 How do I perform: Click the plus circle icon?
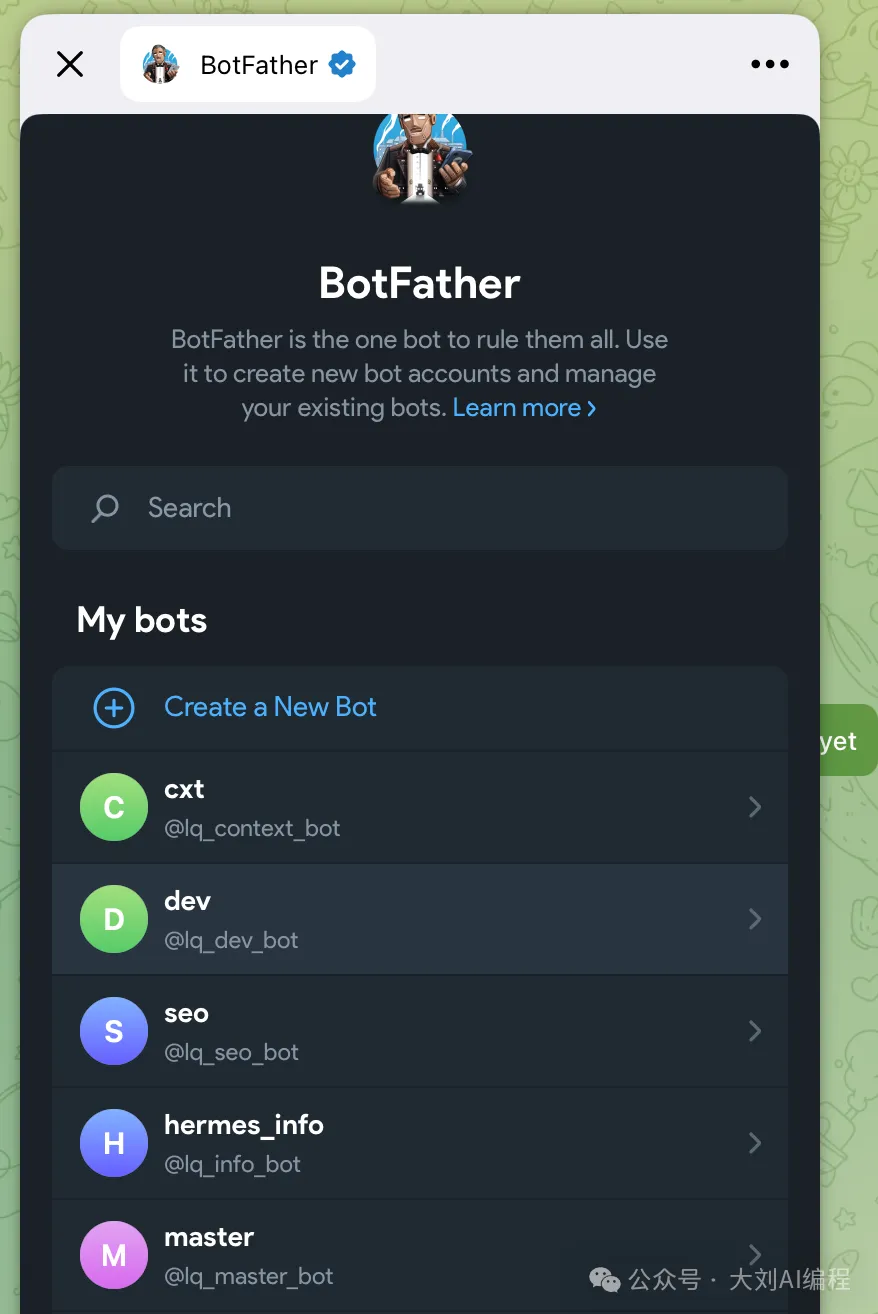[114, 708]
